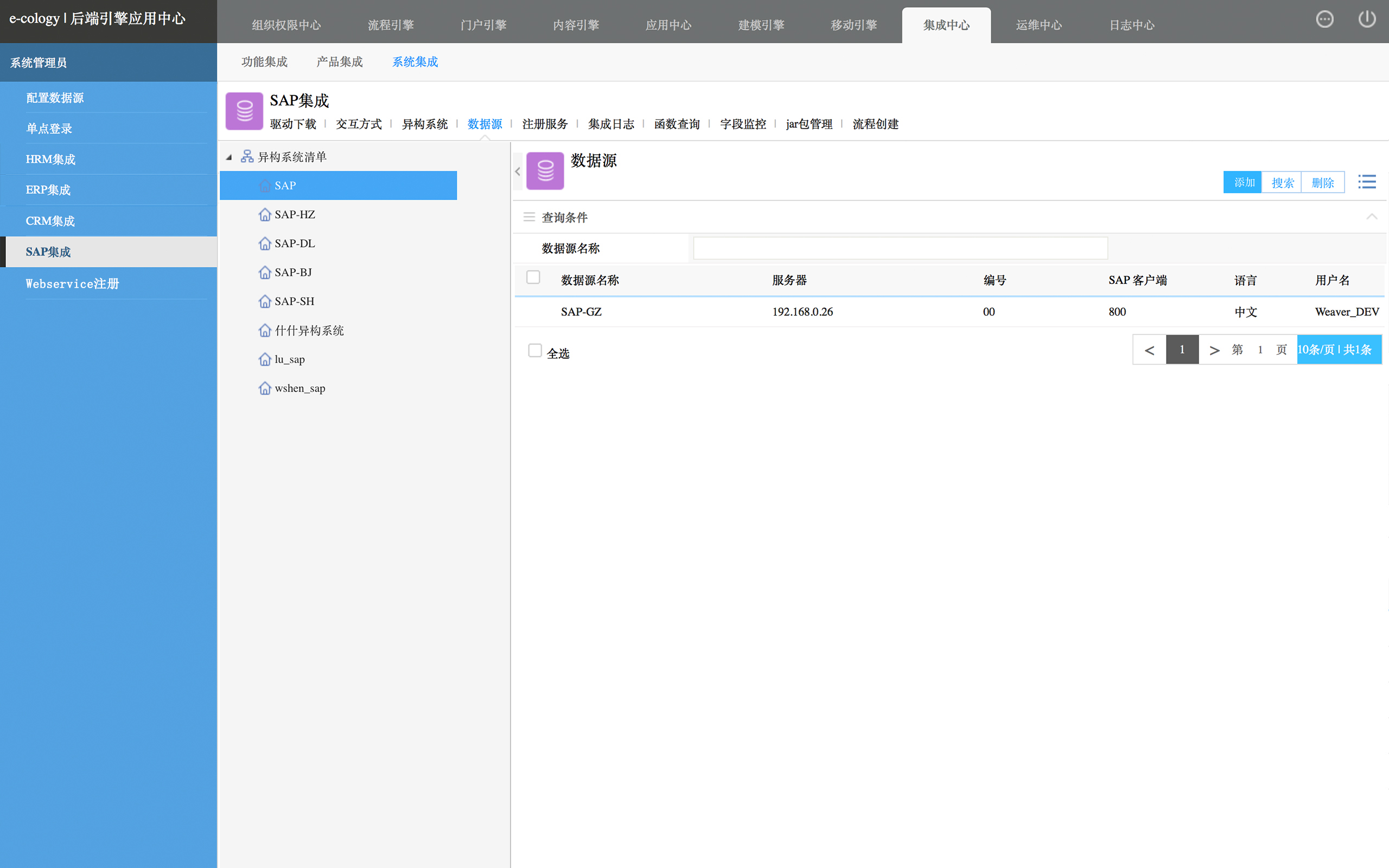
Task: Switch to the 流程引擎 top tab
Action: click(x=390, y=25)
